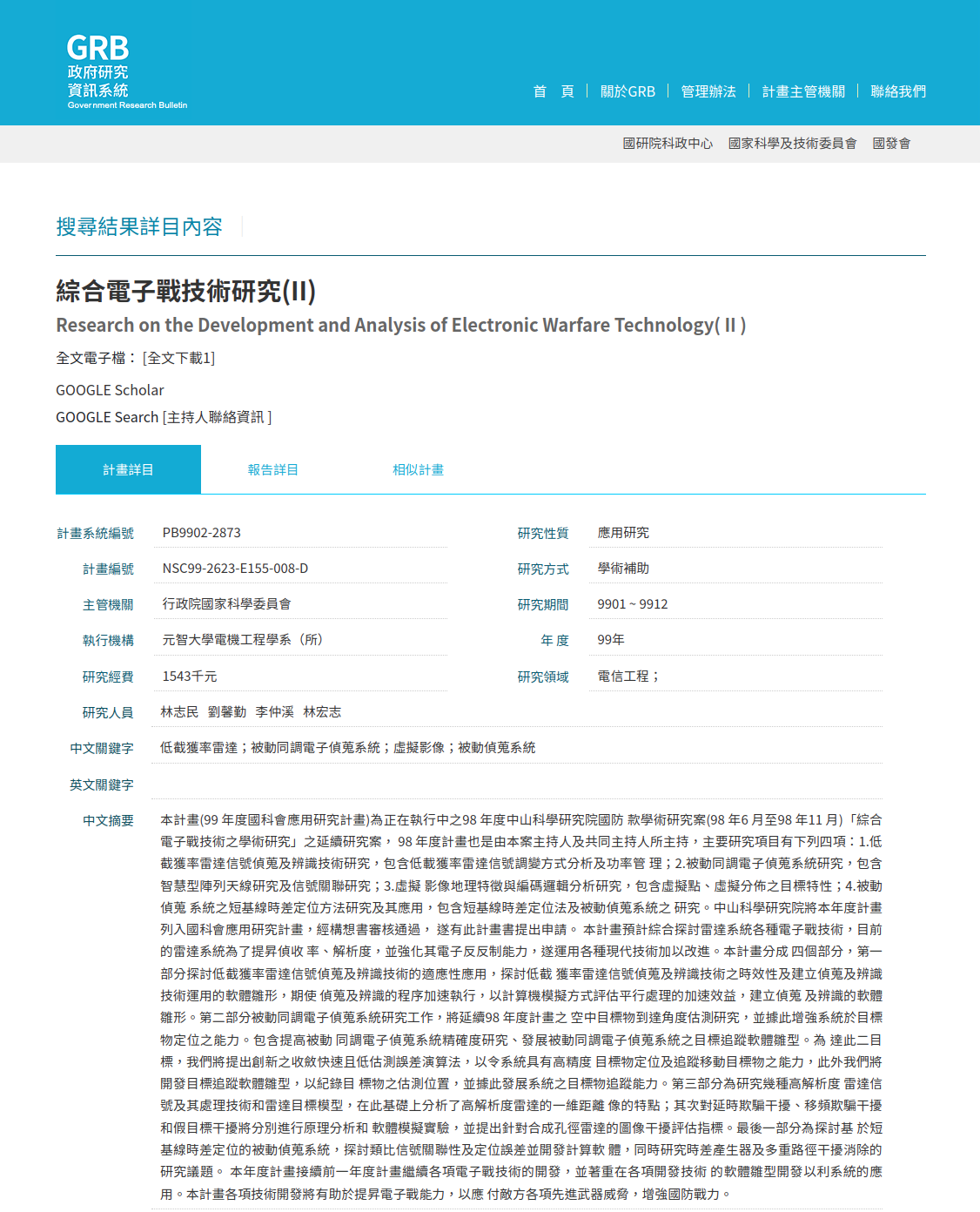Image resolution: width=980 pixels, height=1212 pixels.
Task: Visit the 國家科學及技術委員會 link
Action: click(792, 144)
